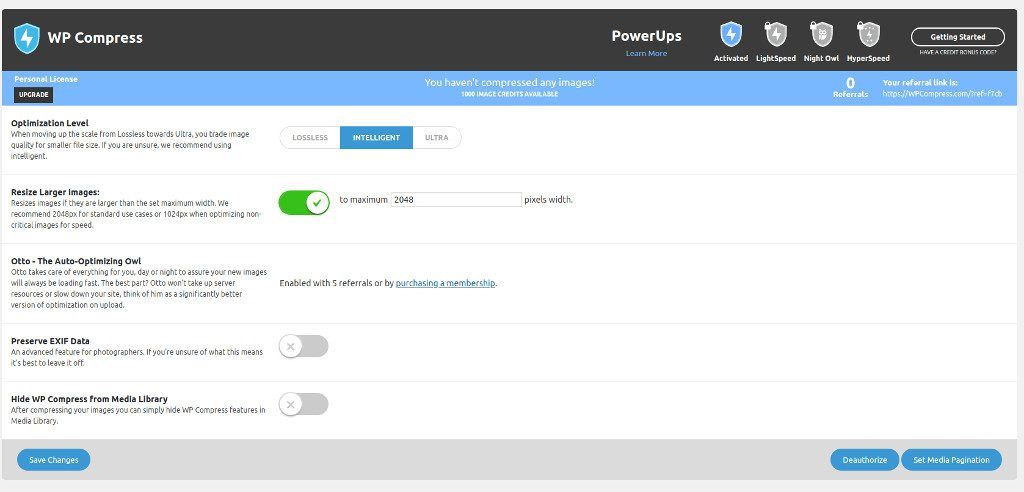Select the Activated PowerUp shield icon
1024x492 pixels.
[x=731, y=34]
